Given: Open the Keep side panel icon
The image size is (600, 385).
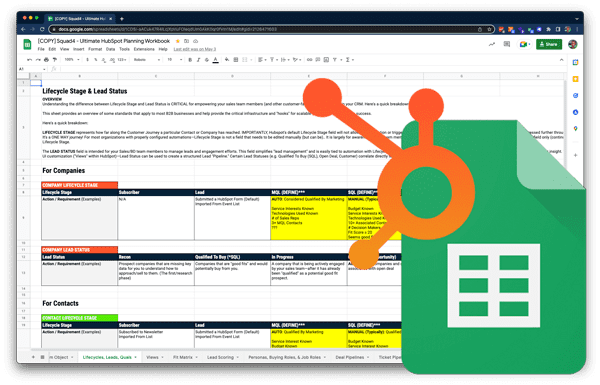Looking at the screenshot, I should pos(575,79).
